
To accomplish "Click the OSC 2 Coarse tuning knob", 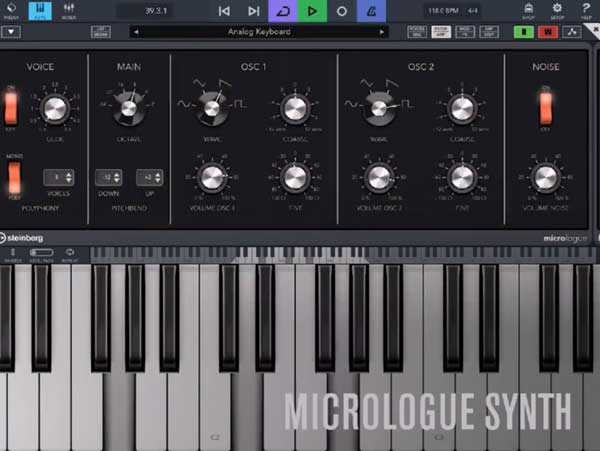I will click(462, 108).
